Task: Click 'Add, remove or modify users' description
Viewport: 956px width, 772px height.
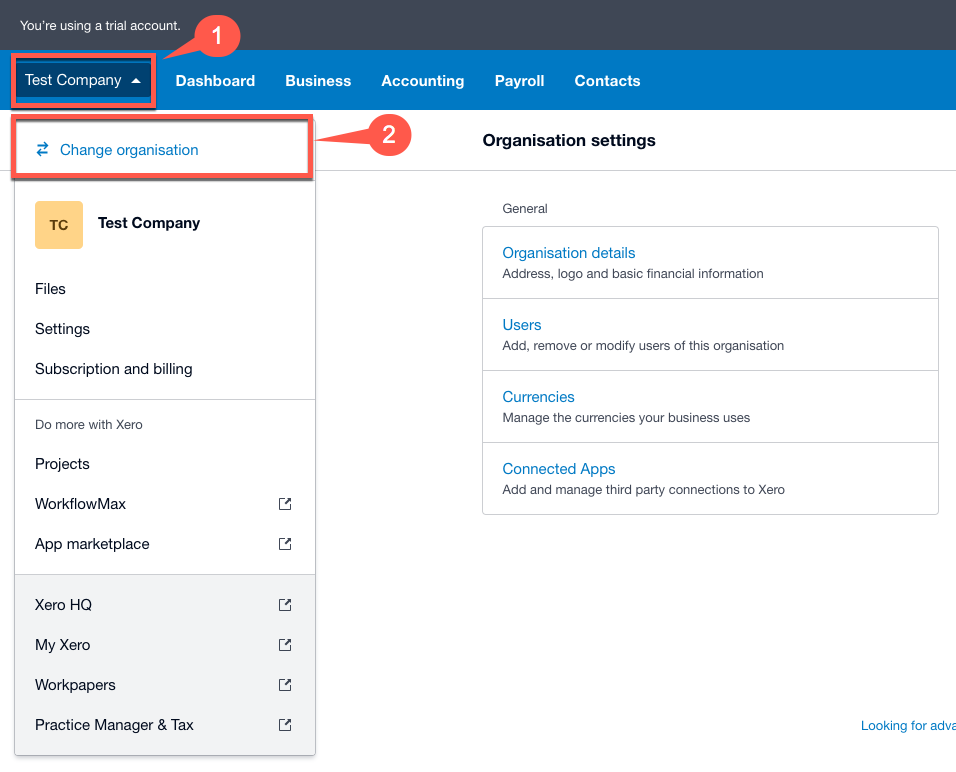Action: (x=643, y=346)
